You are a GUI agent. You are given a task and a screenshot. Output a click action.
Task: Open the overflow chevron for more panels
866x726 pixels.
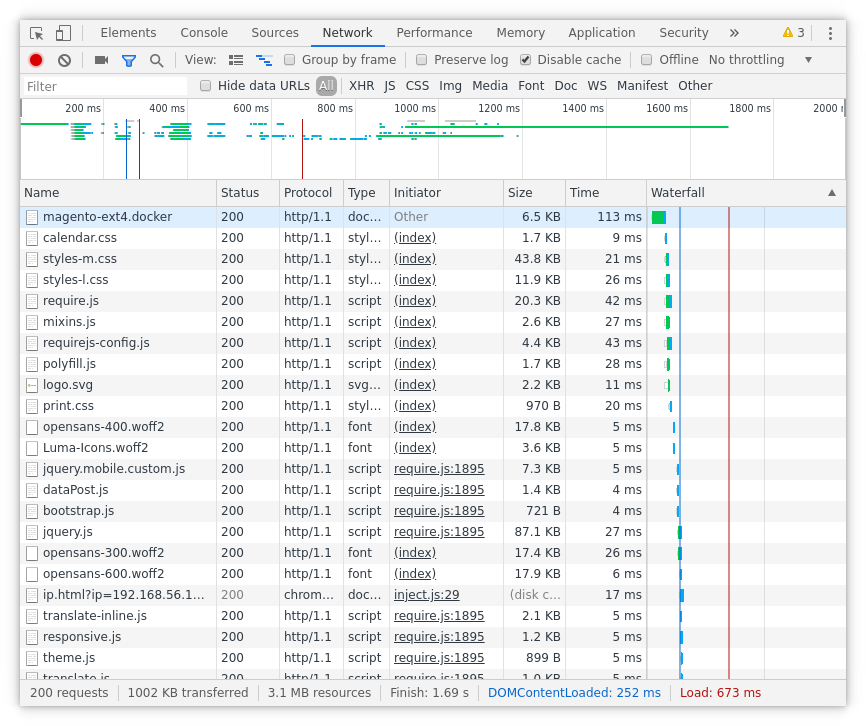(x=734, y=32)
